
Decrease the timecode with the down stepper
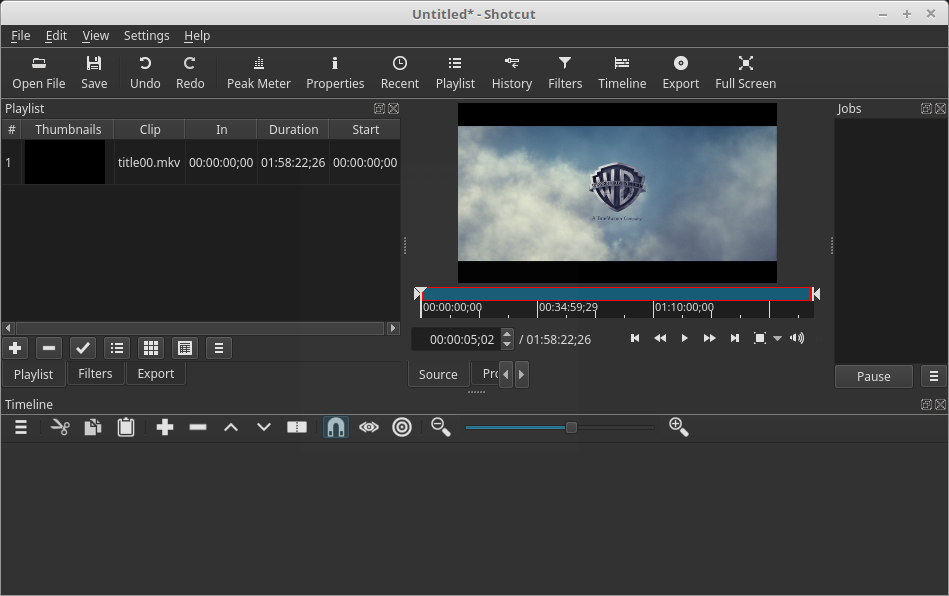(x=507, y=345)
